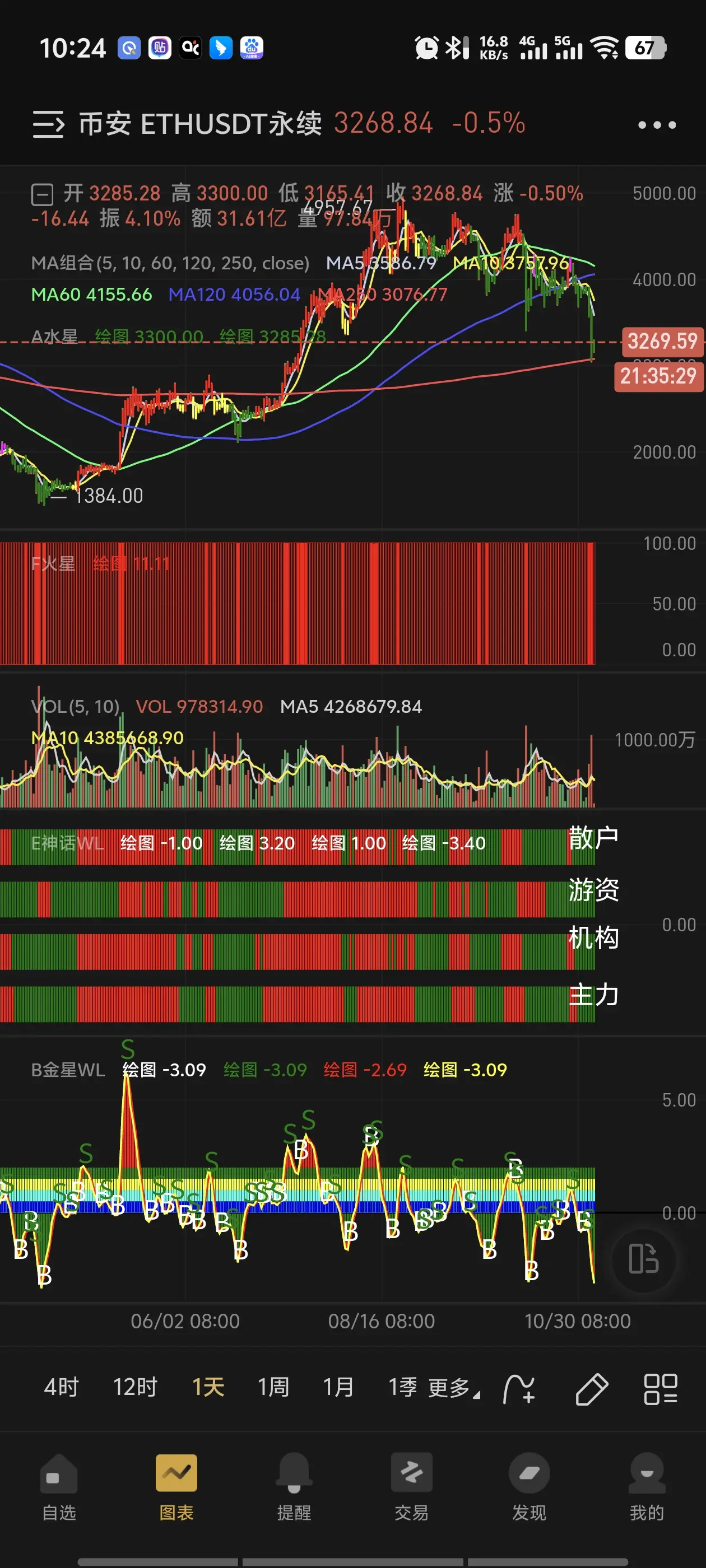Open the watchlist side menu icon

[48, 124]
